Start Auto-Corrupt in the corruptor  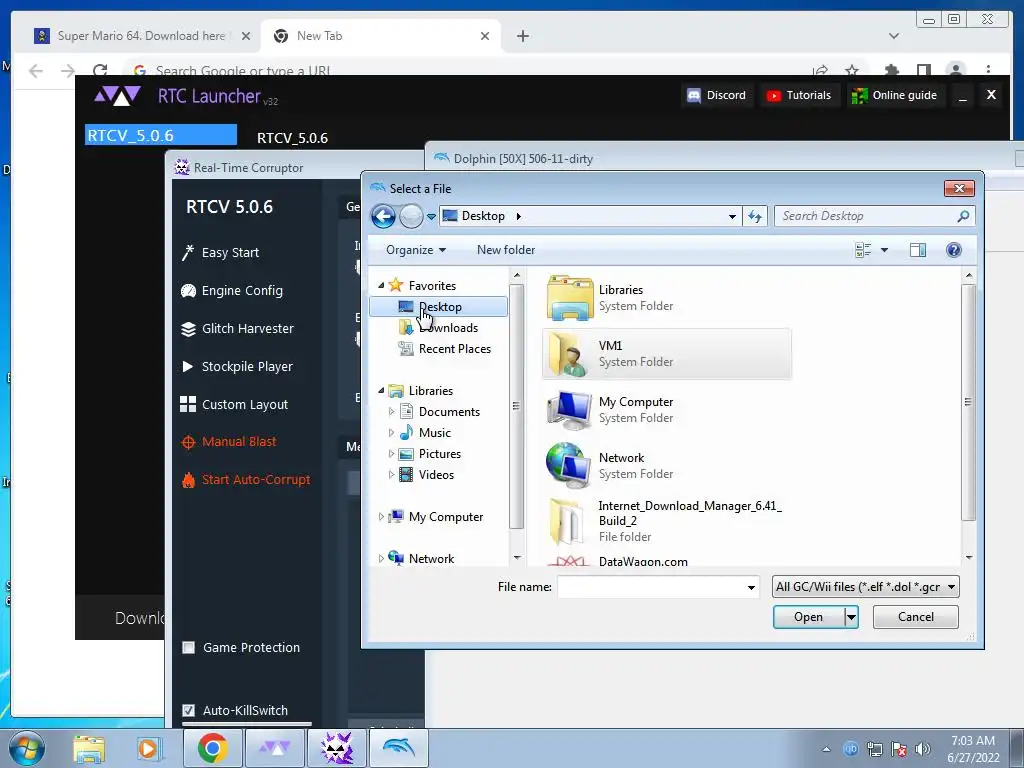point(246,480)
